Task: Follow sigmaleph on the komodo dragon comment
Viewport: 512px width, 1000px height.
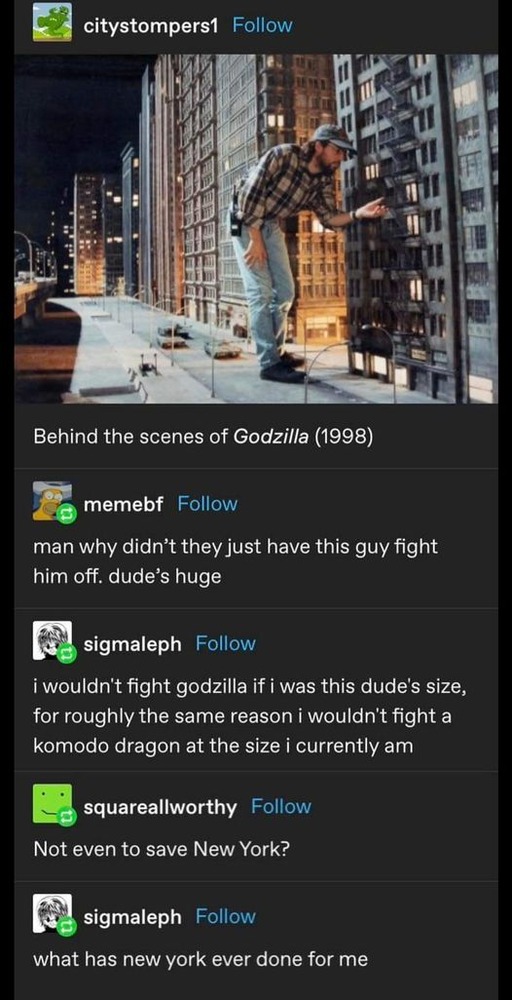Action: [x=226, y=643]
